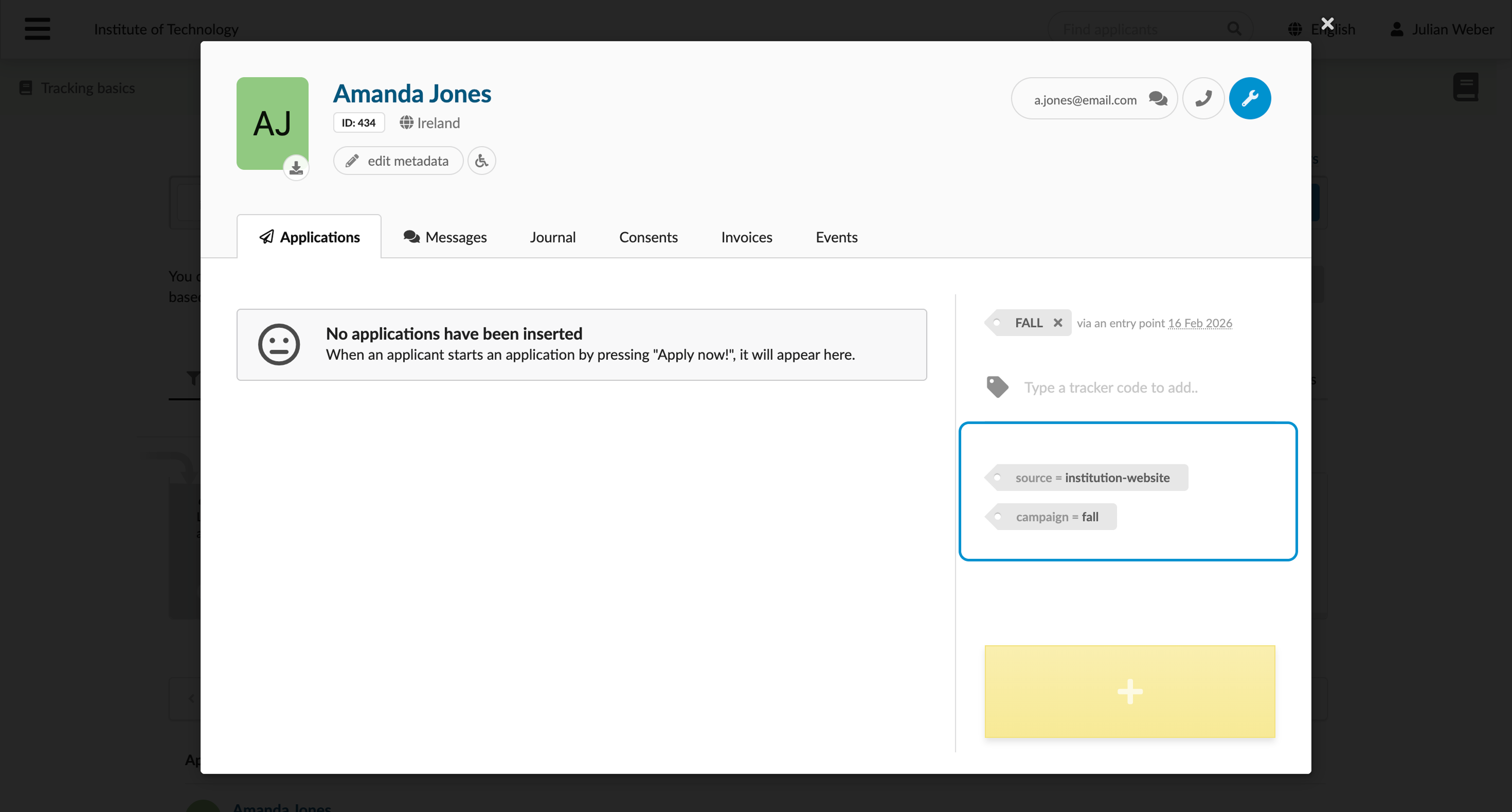Click the FALL tracker tag label
This screenshot has width=1512, height=812.
point(1029,322)
